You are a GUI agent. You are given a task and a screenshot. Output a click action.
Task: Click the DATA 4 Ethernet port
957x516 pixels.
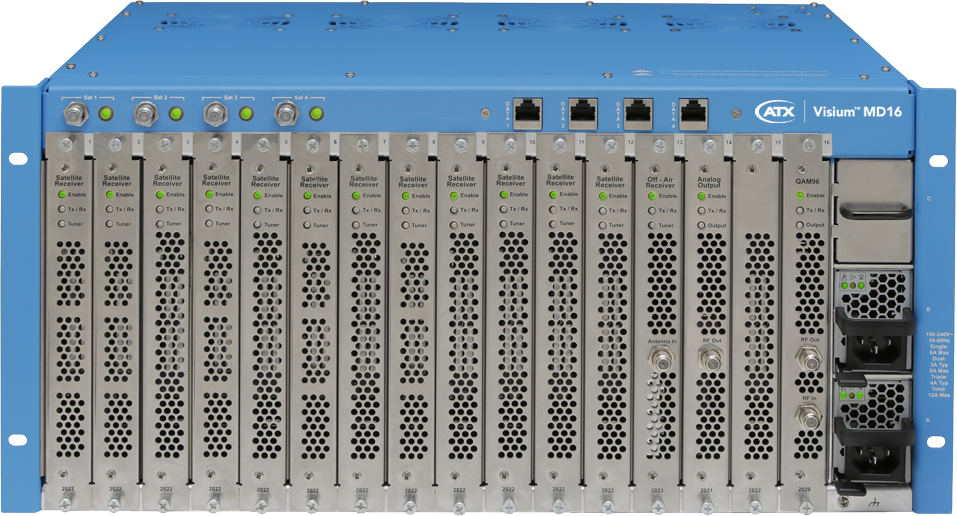(692, 110)
